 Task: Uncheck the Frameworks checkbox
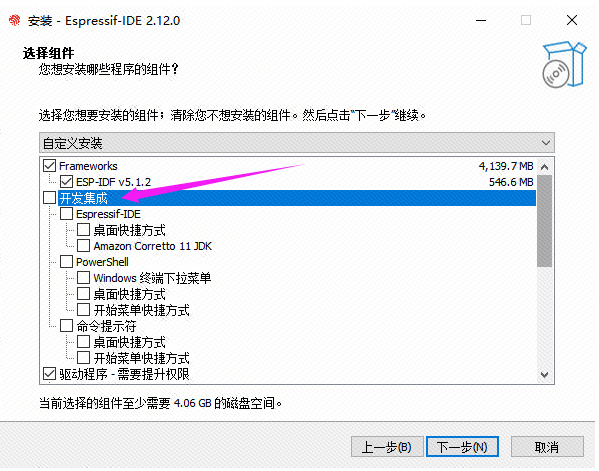(50, 166)
